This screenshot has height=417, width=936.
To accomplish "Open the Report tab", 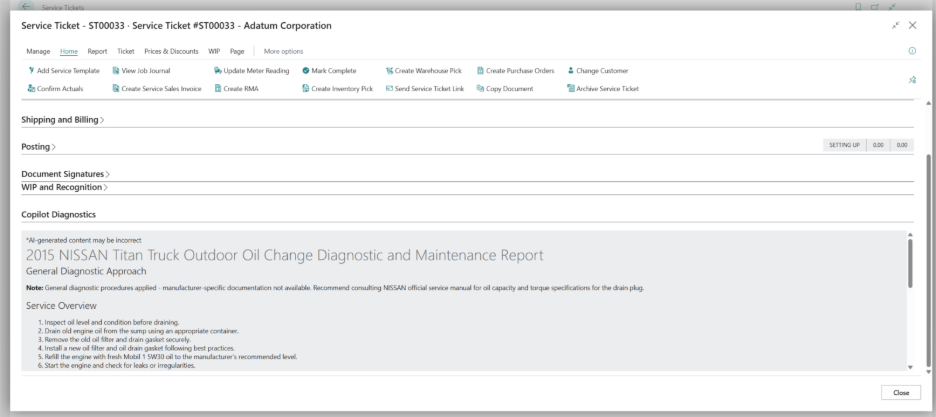I will [97, 51].
